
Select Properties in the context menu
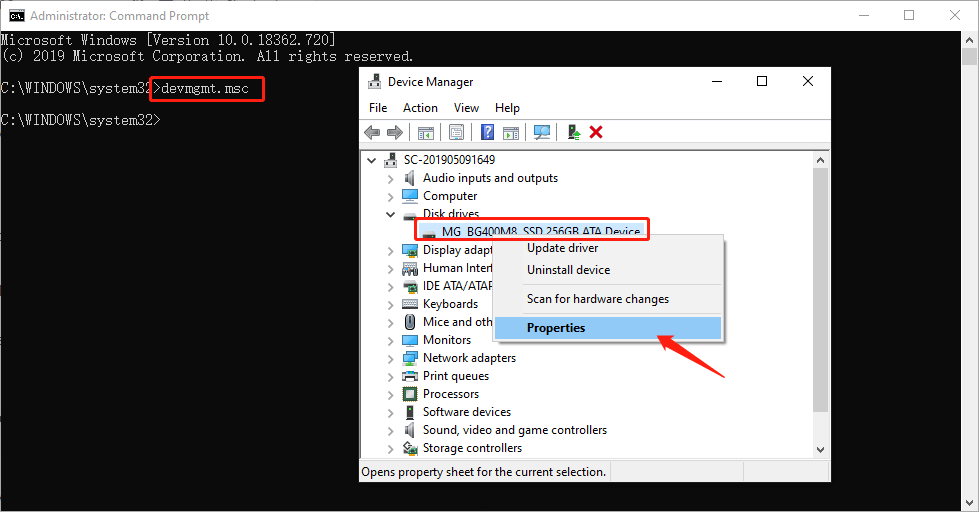pyautogui.click(x=608, y=328)
